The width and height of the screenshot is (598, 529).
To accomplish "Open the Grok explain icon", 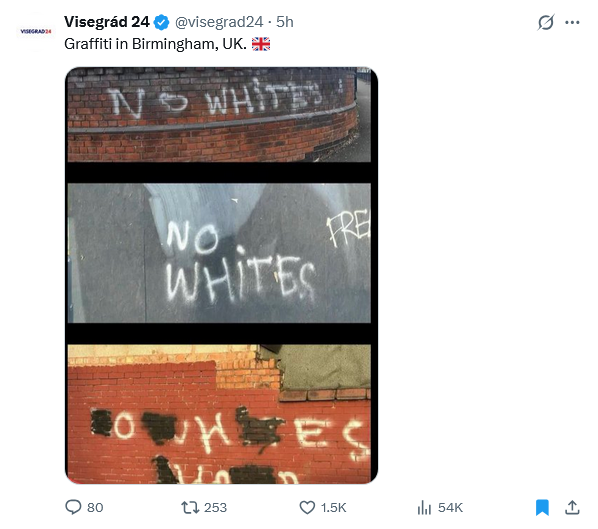I will pos(546,22).
